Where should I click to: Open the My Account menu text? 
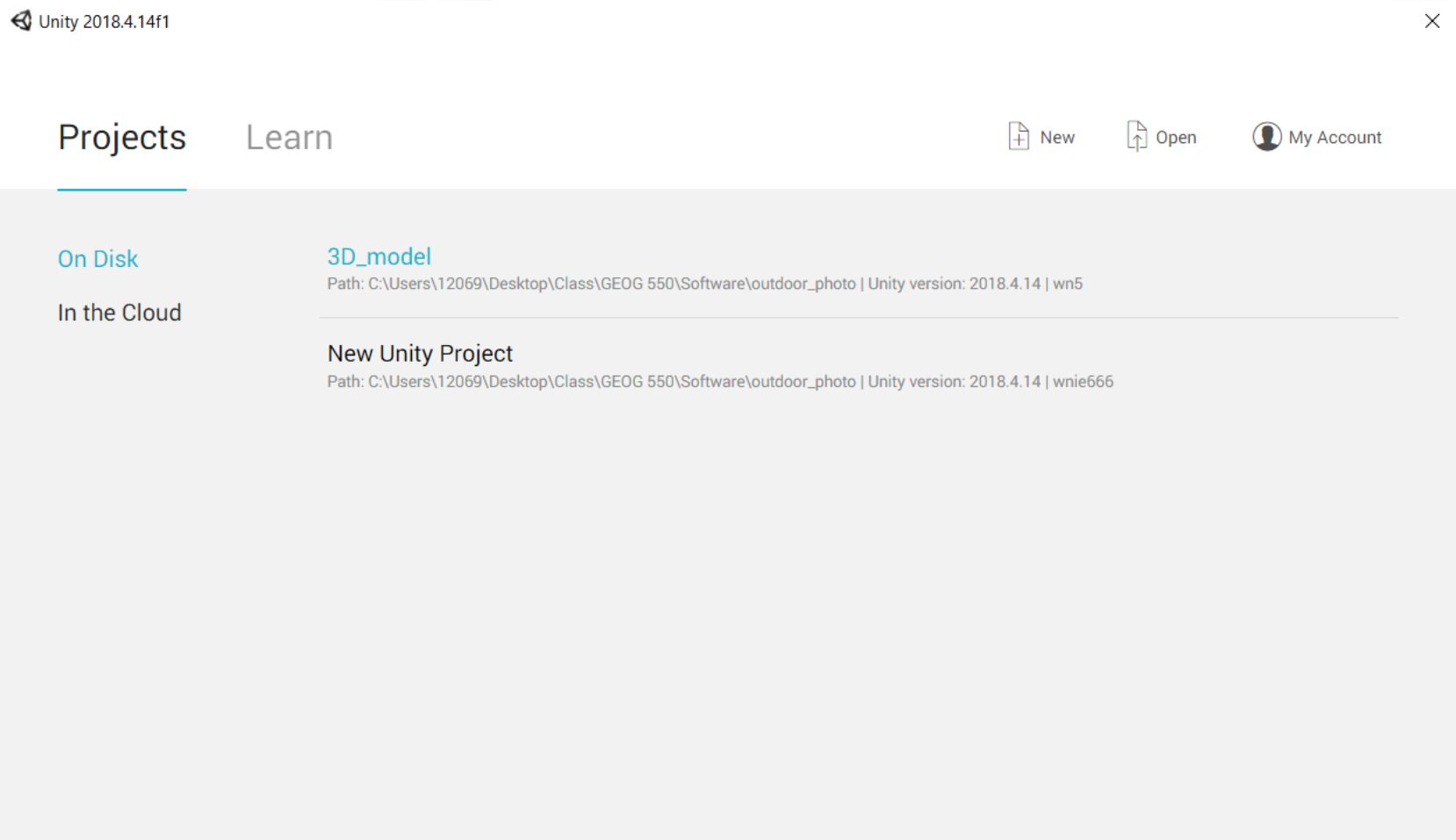[x=1335, y=138]
